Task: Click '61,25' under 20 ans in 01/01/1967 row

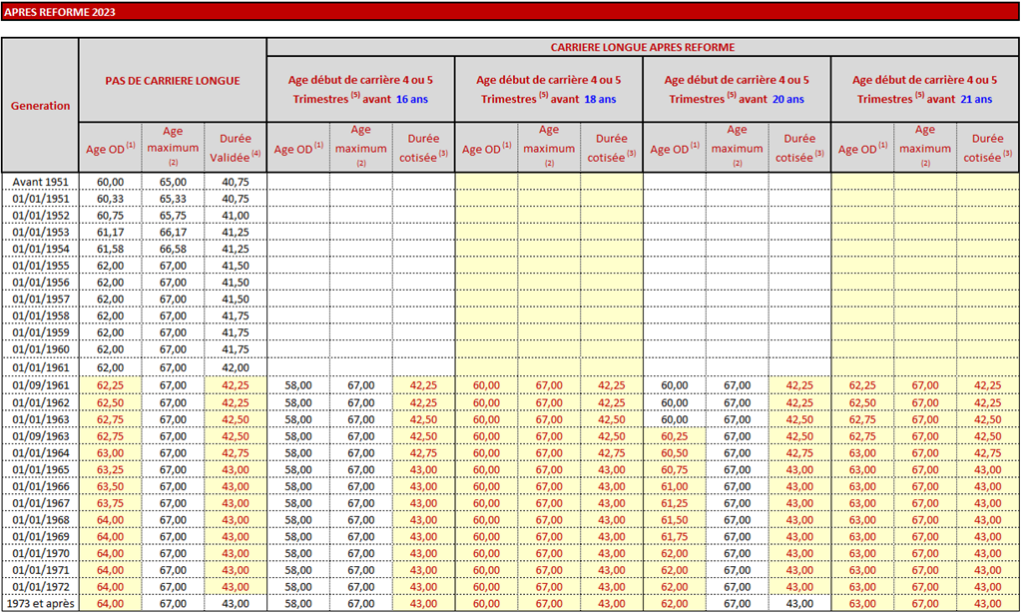Action: (x=675, y=503)
